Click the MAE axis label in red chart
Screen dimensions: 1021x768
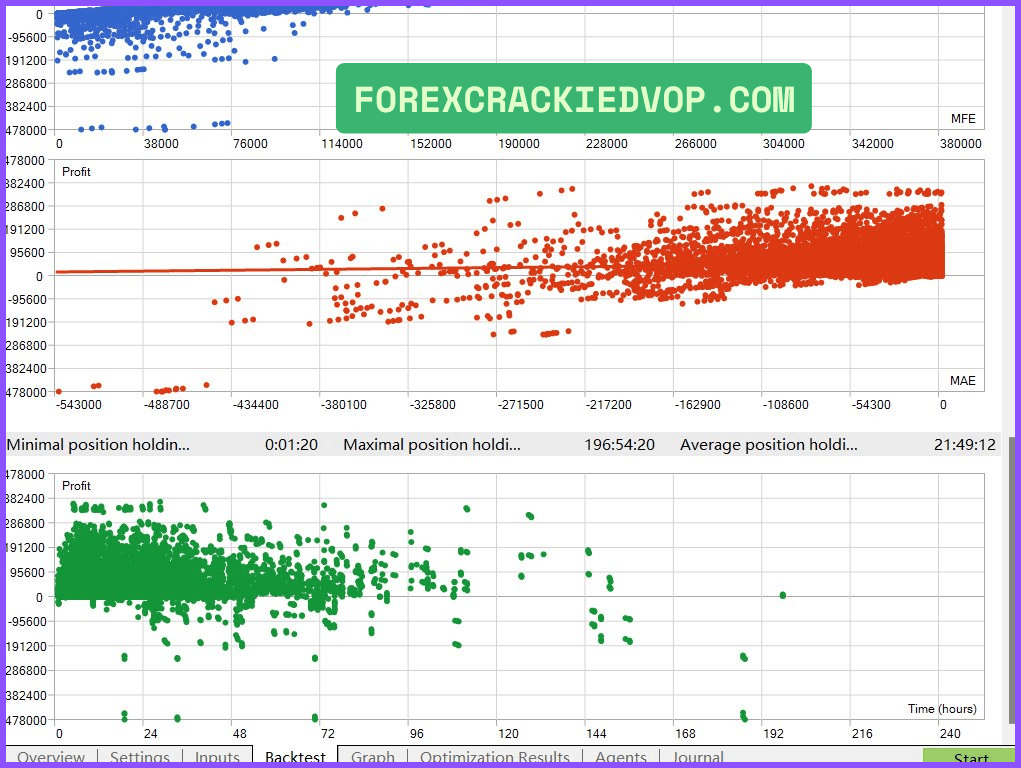pyautogui.click(x=962, y=380)
